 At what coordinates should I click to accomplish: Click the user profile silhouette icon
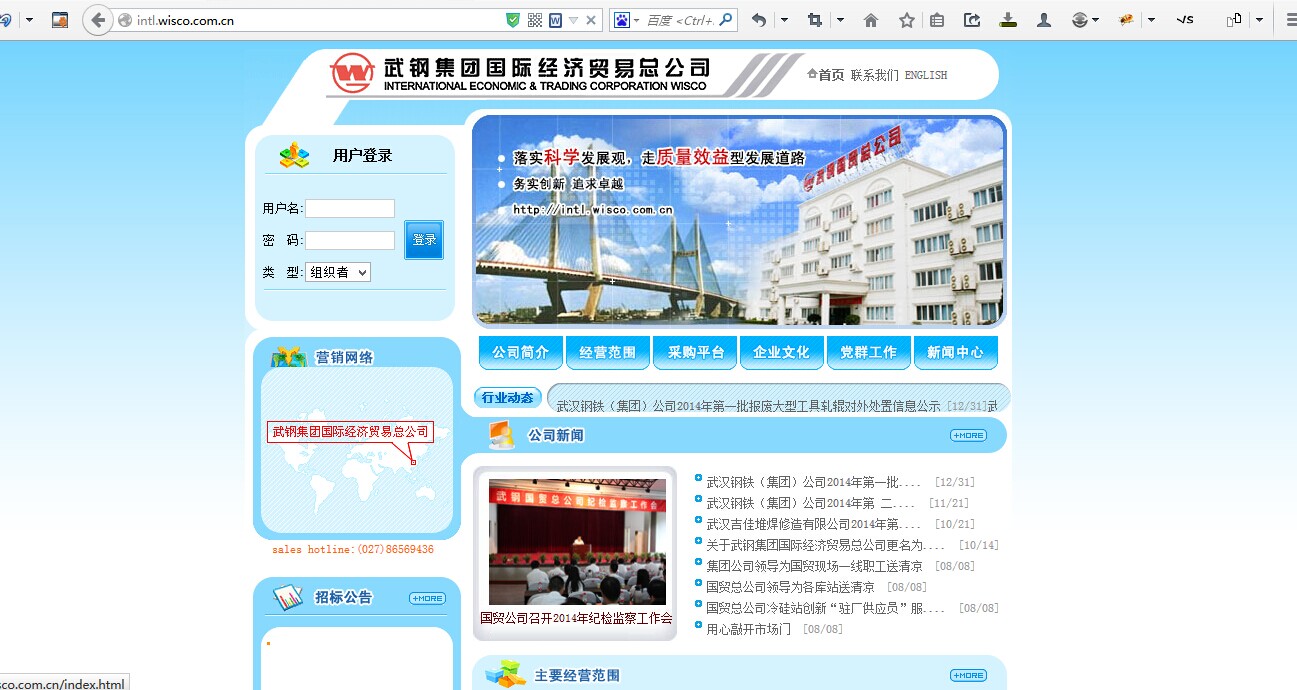click(x=1044, y=20)
